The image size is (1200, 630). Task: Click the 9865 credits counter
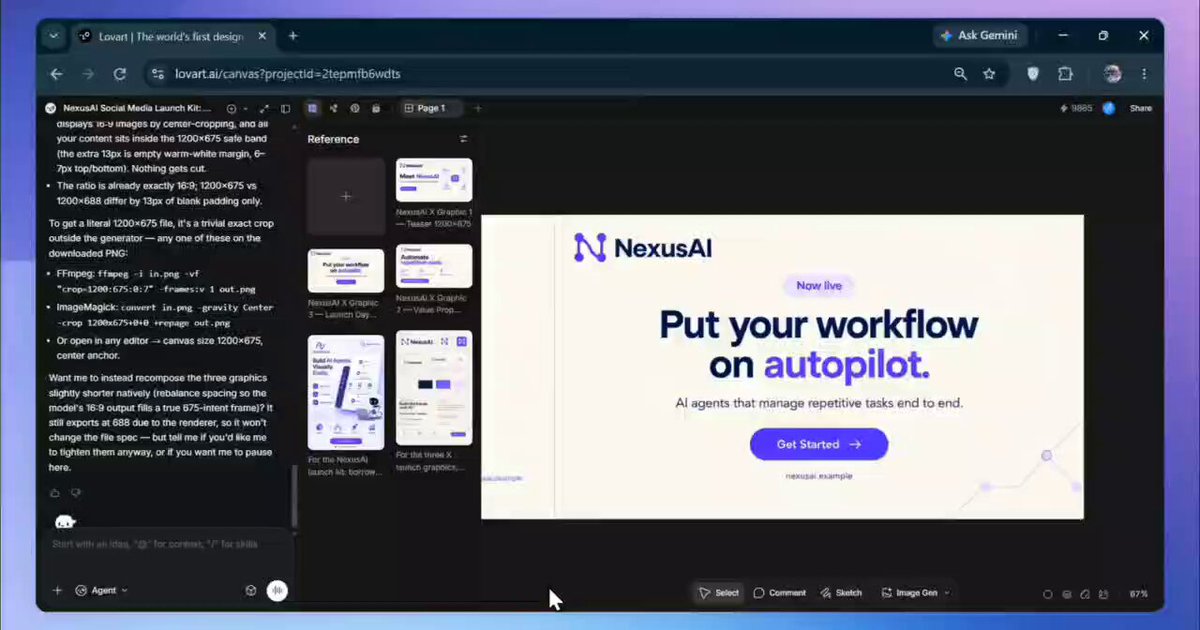pos(1076,108)
